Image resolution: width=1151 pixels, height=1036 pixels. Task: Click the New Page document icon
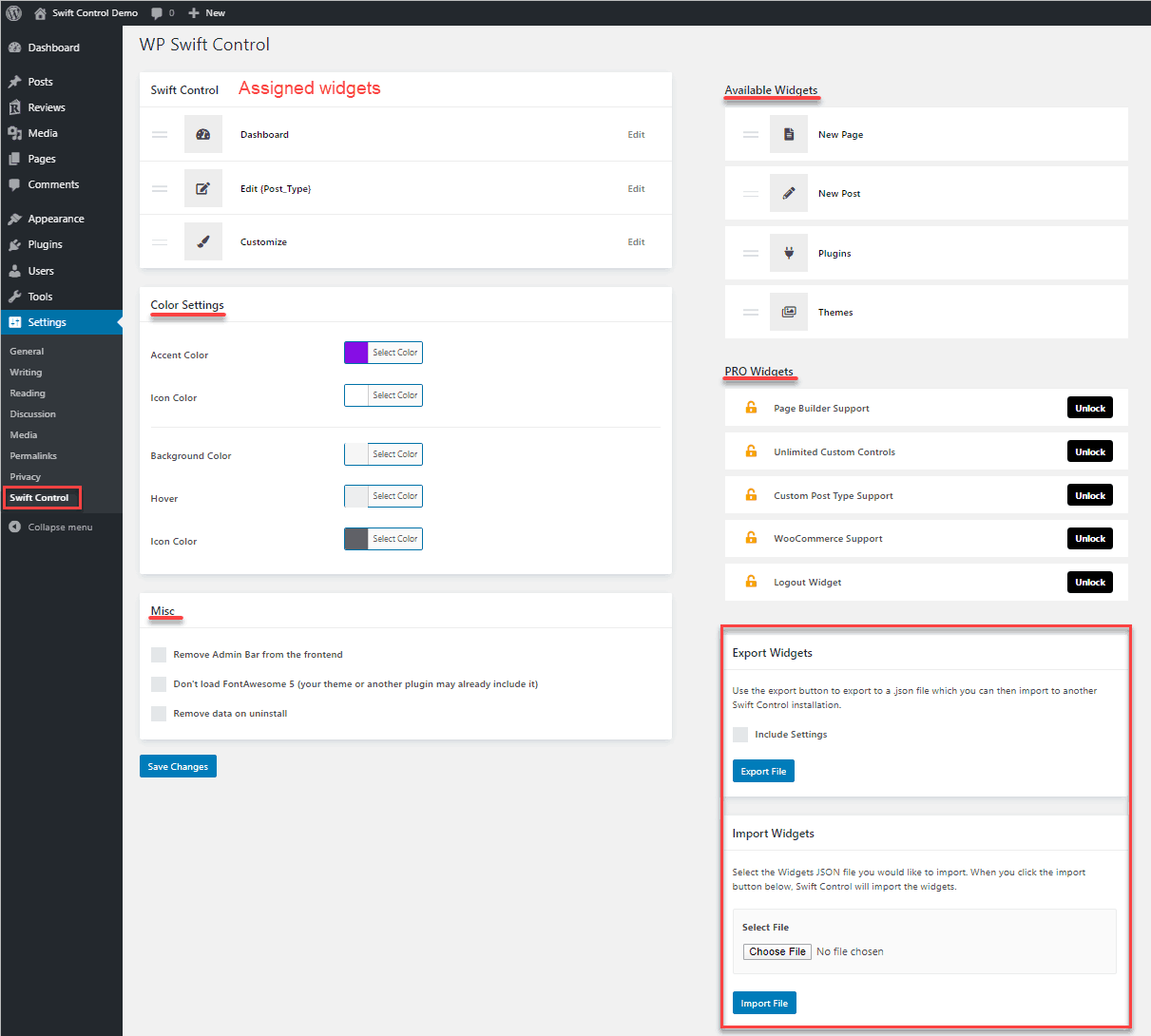tap(789, 135)
